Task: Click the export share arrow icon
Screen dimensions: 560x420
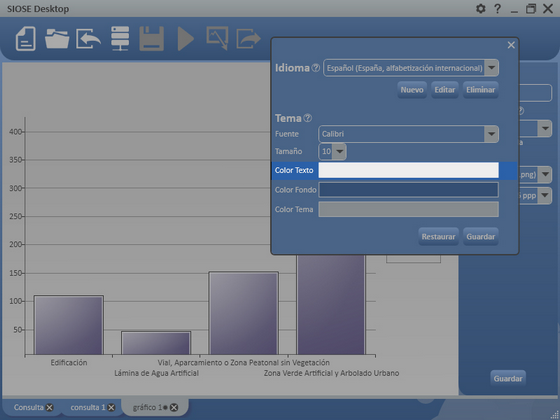Action: (x=249, y=39)
